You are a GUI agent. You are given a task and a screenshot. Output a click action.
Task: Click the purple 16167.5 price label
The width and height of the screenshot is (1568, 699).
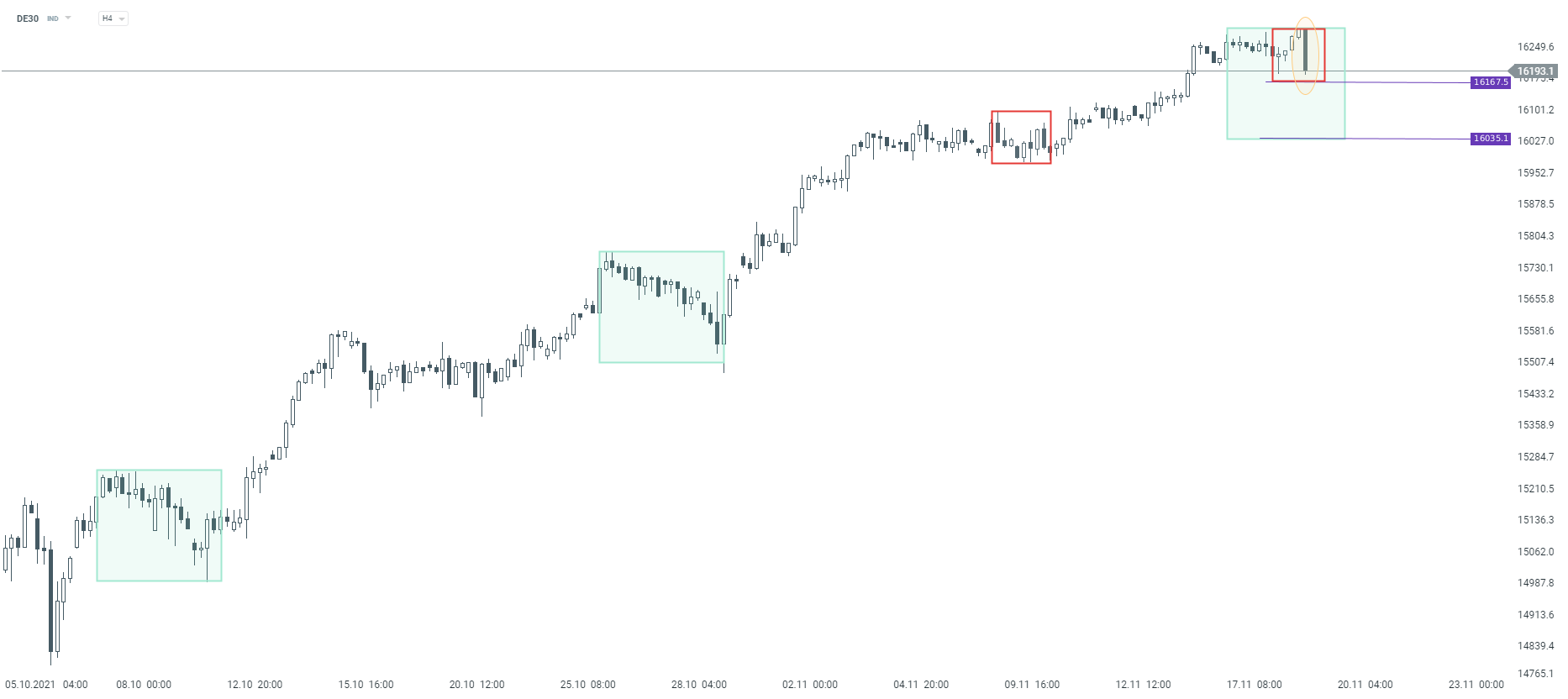1491,82
